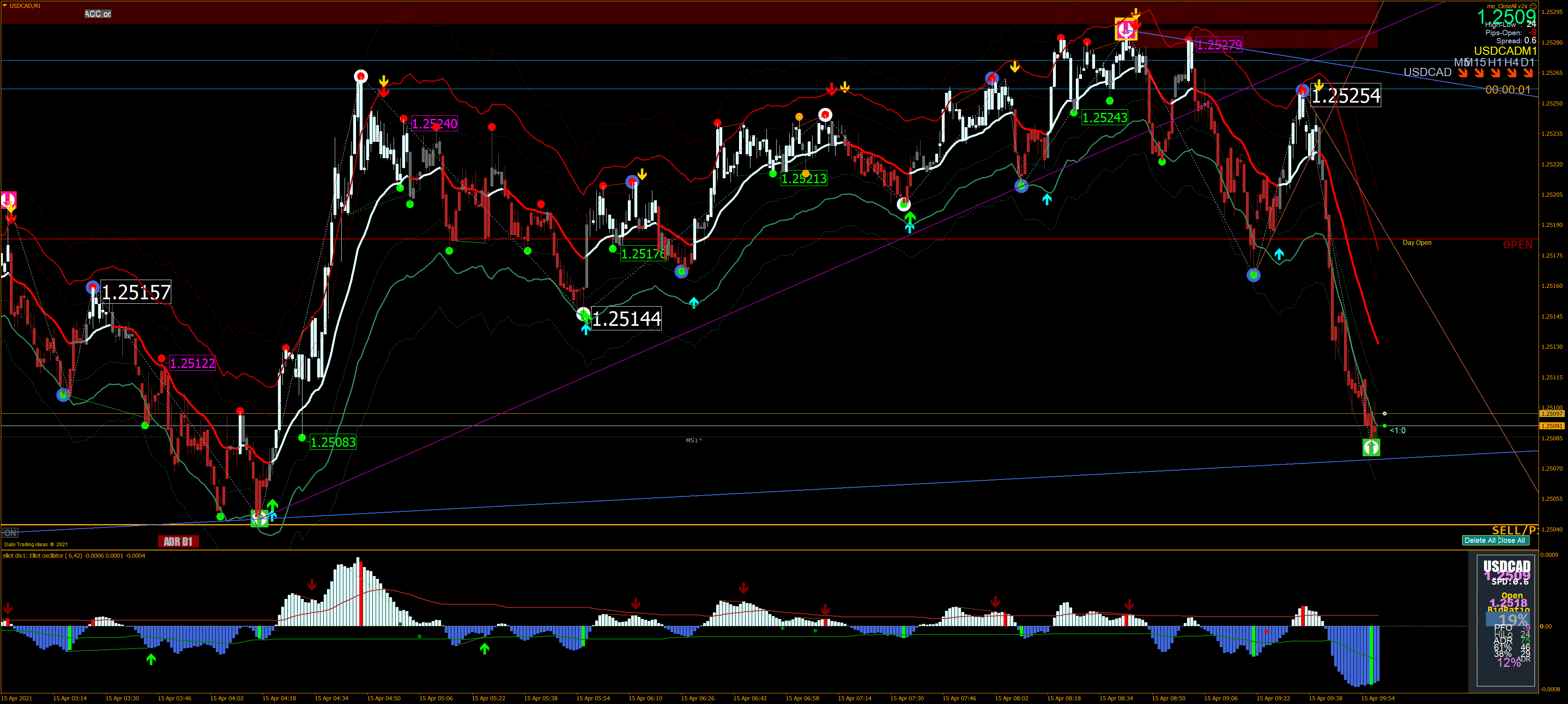Click the pink sell-signal box at chart top

pos(1125,29)
